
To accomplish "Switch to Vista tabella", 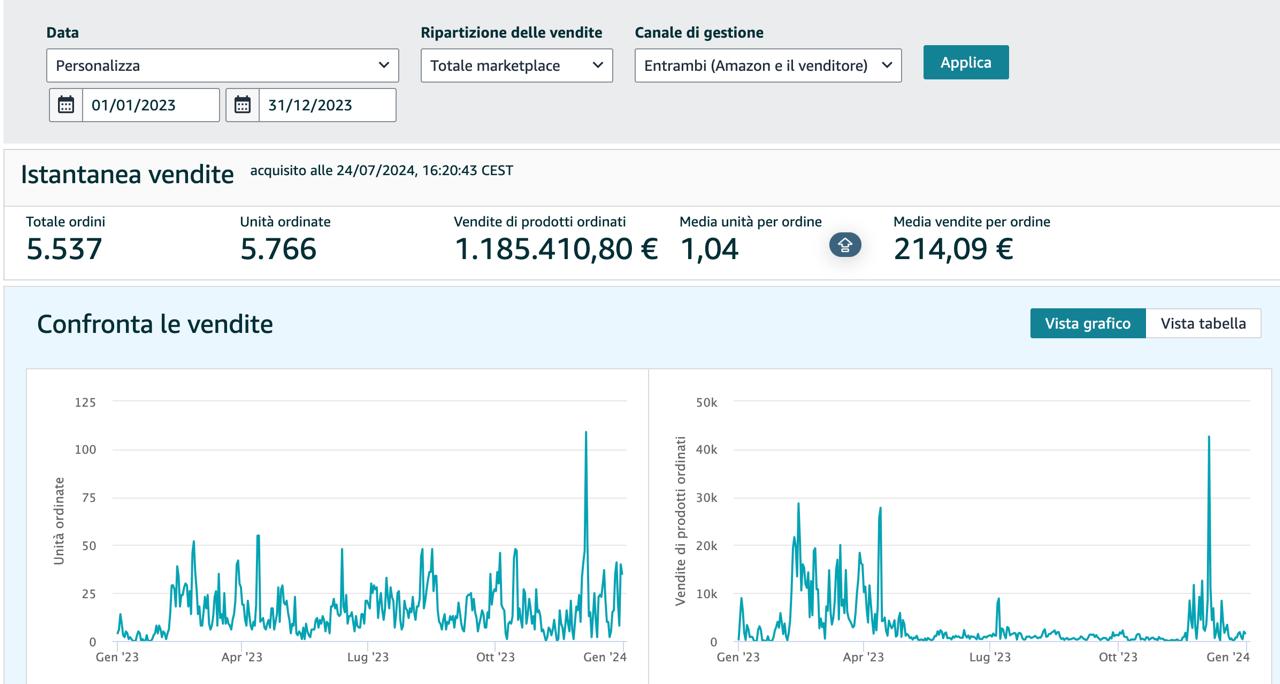I will pyautogui.click(x=1202, y=323).
